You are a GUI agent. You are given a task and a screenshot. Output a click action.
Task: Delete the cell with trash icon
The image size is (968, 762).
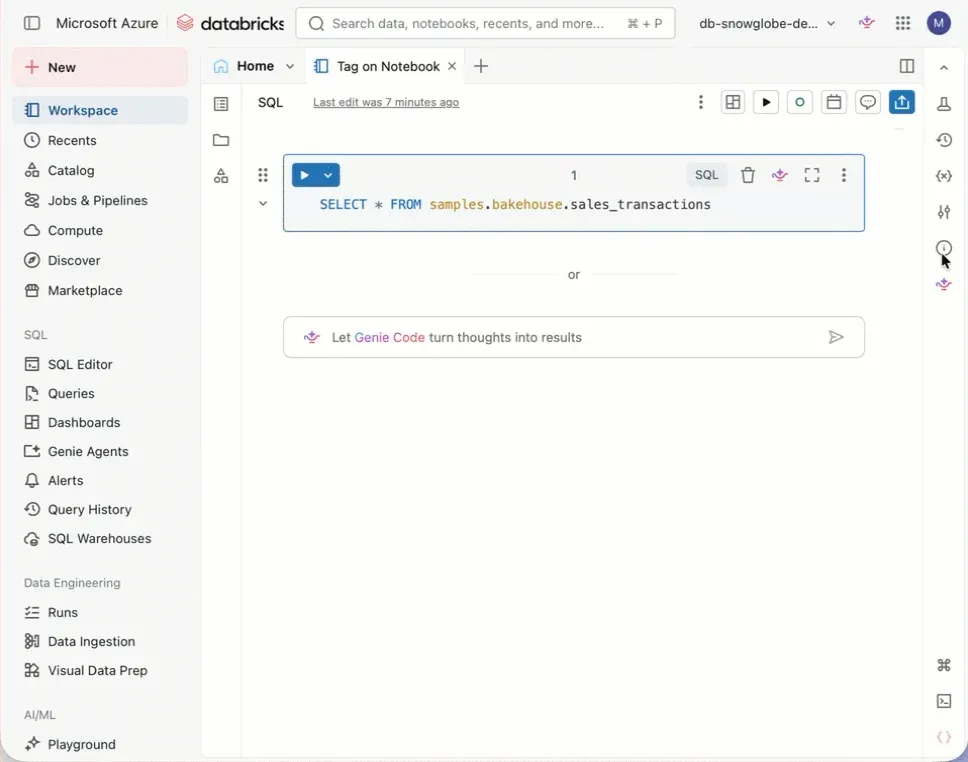[x=748, y=175]
